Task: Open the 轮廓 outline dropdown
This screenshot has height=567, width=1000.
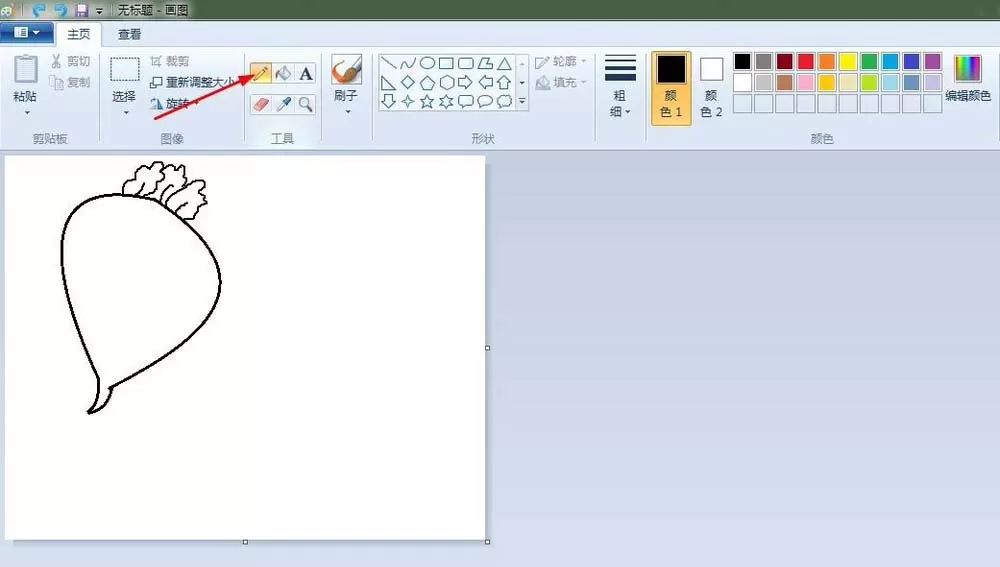Action: click(561, 62)
